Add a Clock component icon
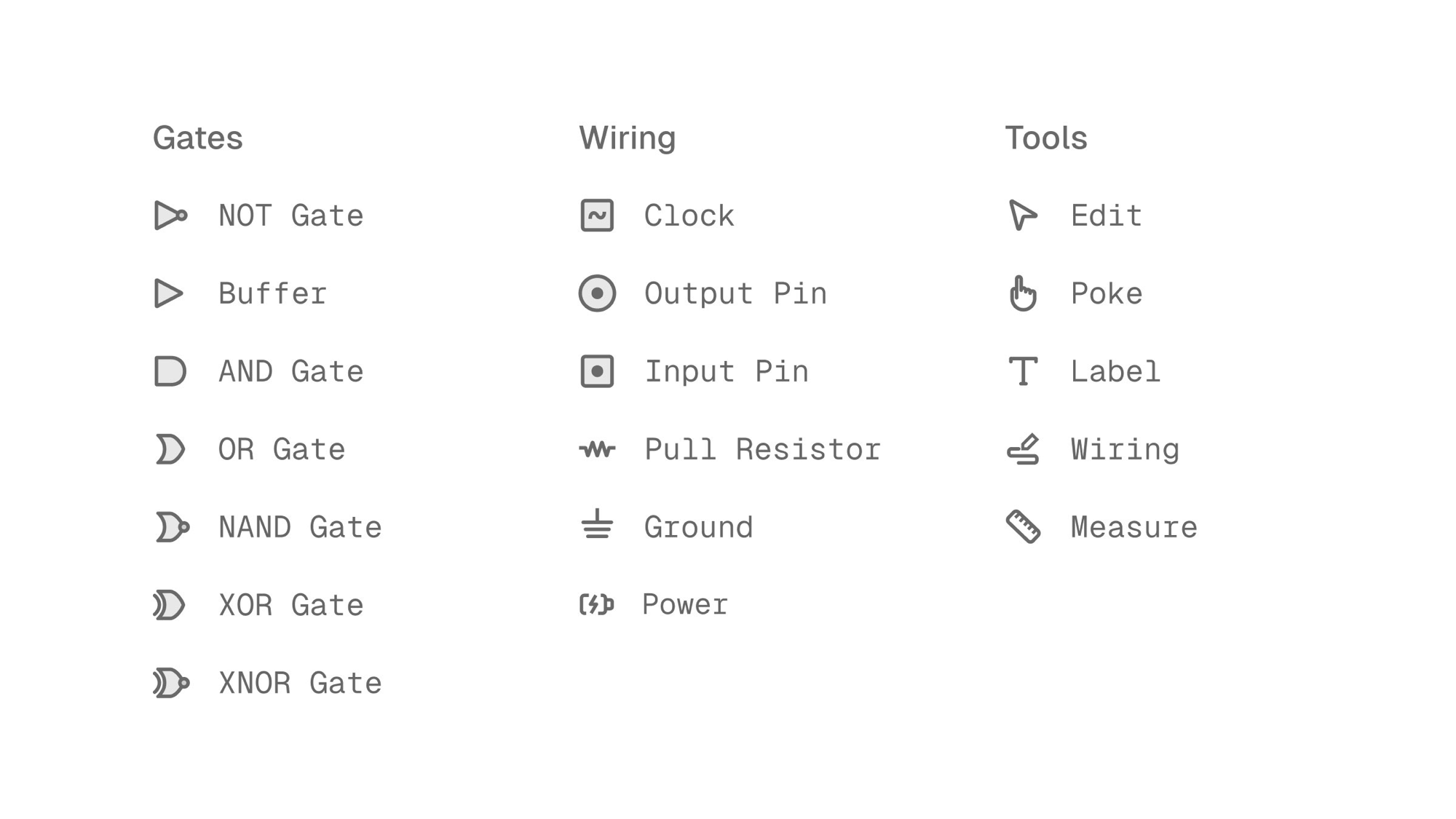The width and height of the screenshot is (1456, 819). (x=597, y=215)
